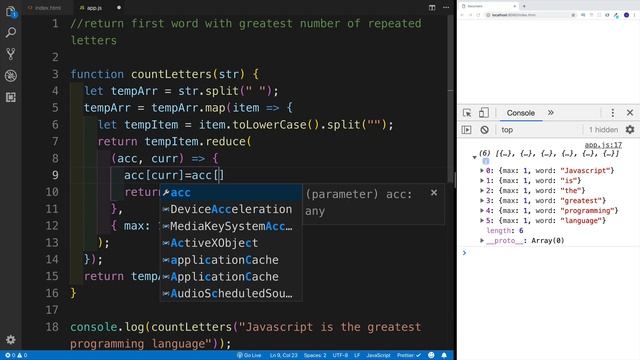Open the Explorer view in activity bar
This screenshot has height=360, width=640.
pos(11,12)
